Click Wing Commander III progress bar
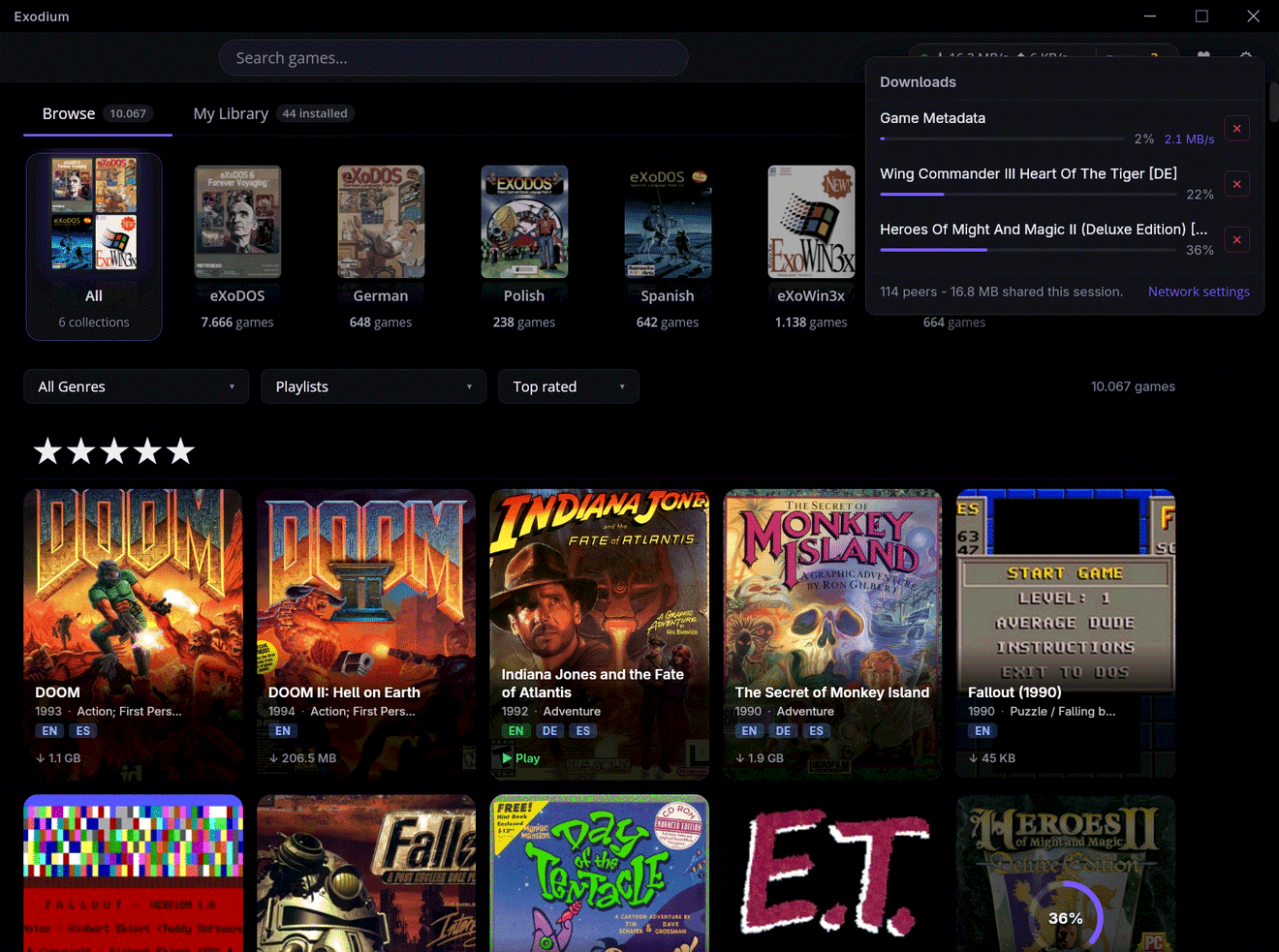 (x=1028, y=194)
